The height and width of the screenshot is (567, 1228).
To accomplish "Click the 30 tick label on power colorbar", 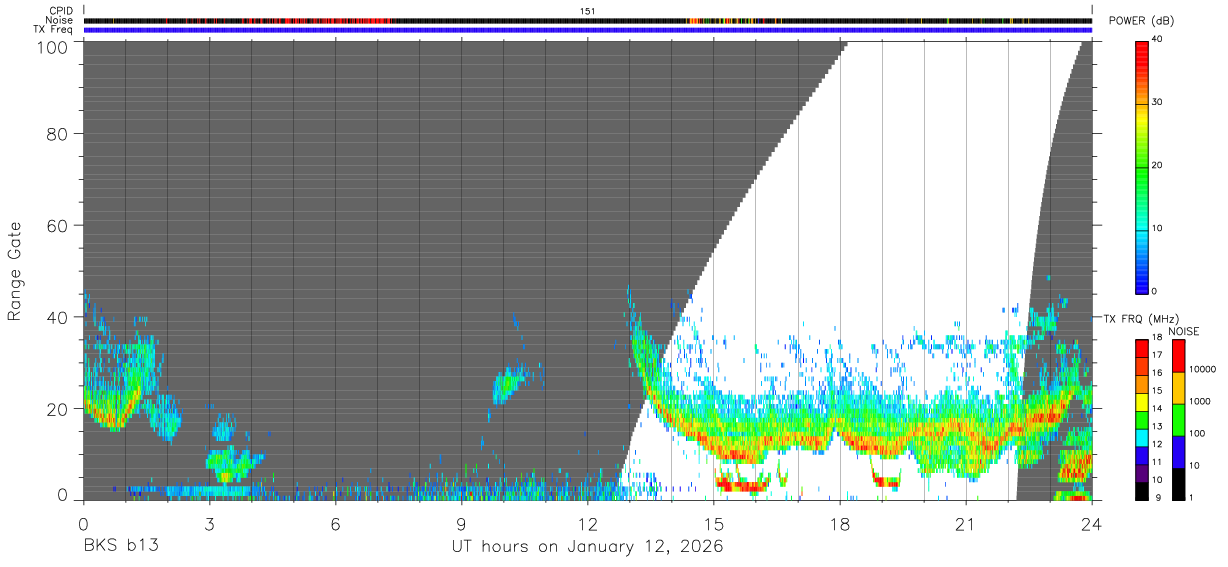I will (x=1157, y=103).
